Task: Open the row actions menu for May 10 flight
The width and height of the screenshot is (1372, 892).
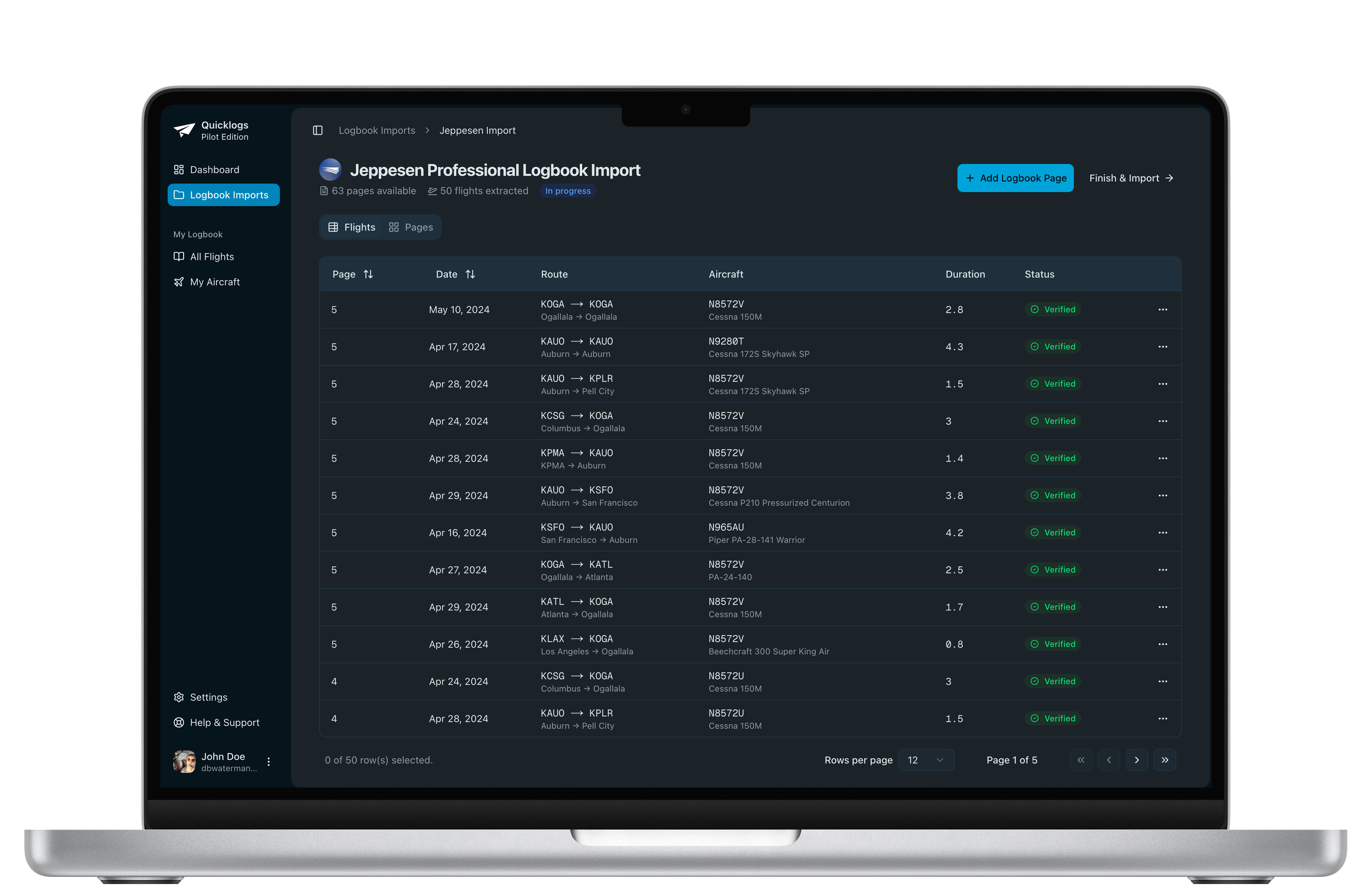Action: click(1163, 309)
